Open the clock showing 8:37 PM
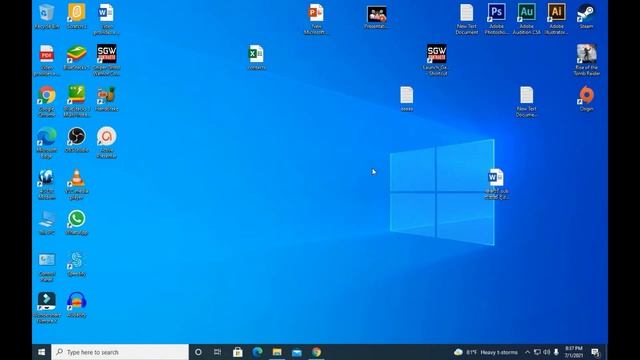This screenshot has height=360, width=640. click(573, 352)
